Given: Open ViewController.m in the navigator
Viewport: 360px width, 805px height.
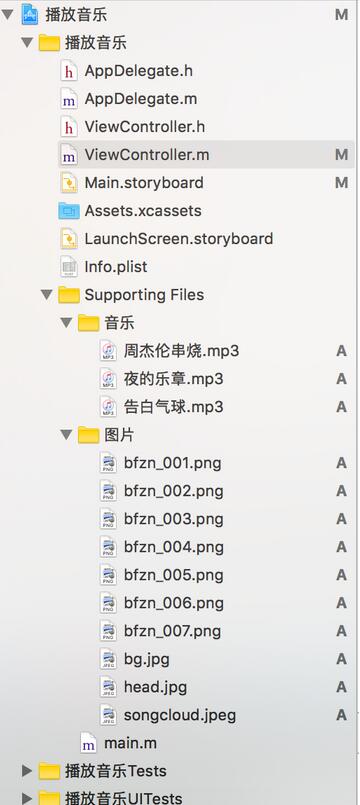Looking at the screenshot, I should click(x=206, y=155).
